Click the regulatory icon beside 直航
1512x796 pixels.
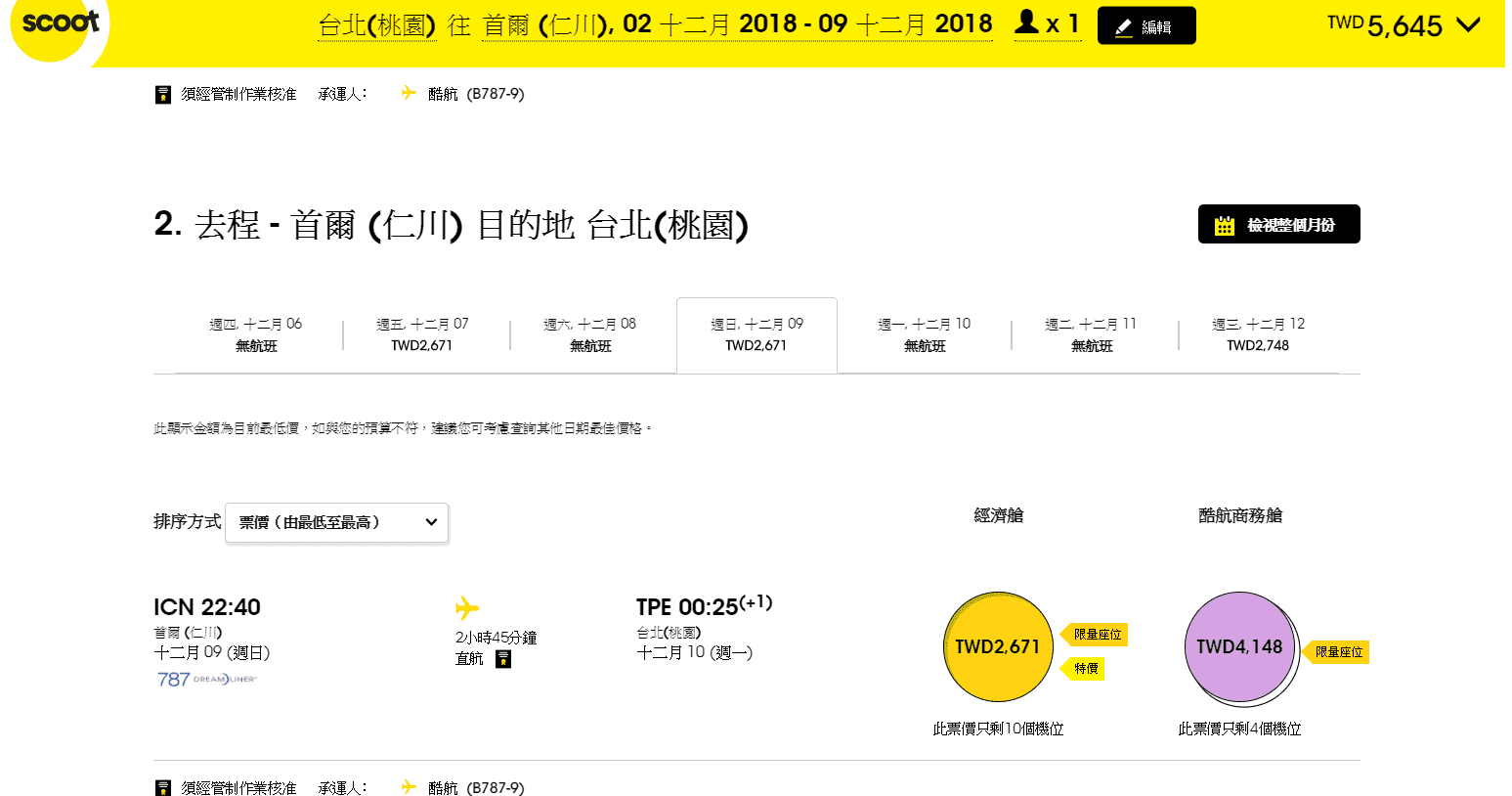click(503, 659)
